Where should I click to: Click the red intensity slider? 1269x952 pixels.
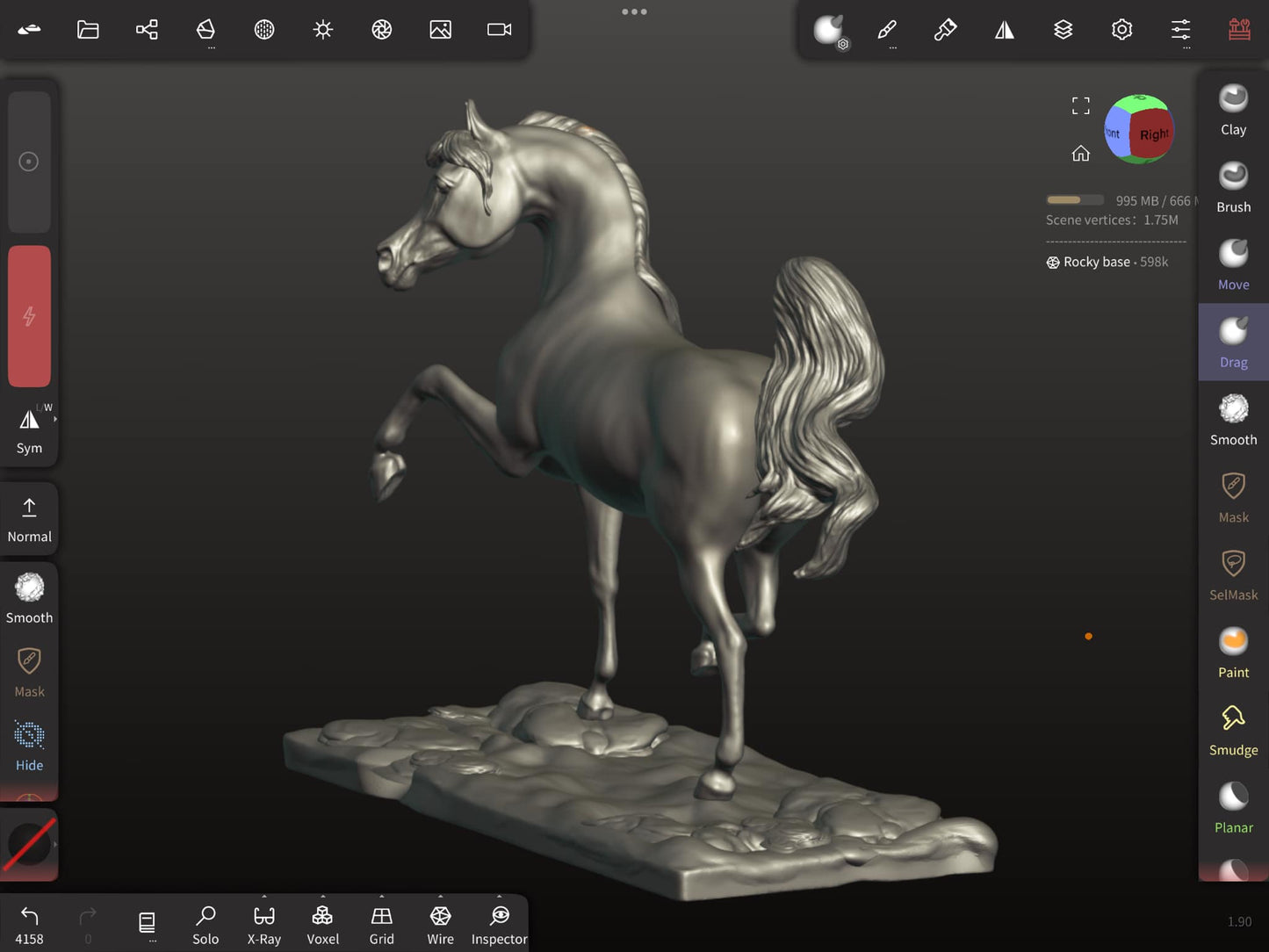pos(29,316)
